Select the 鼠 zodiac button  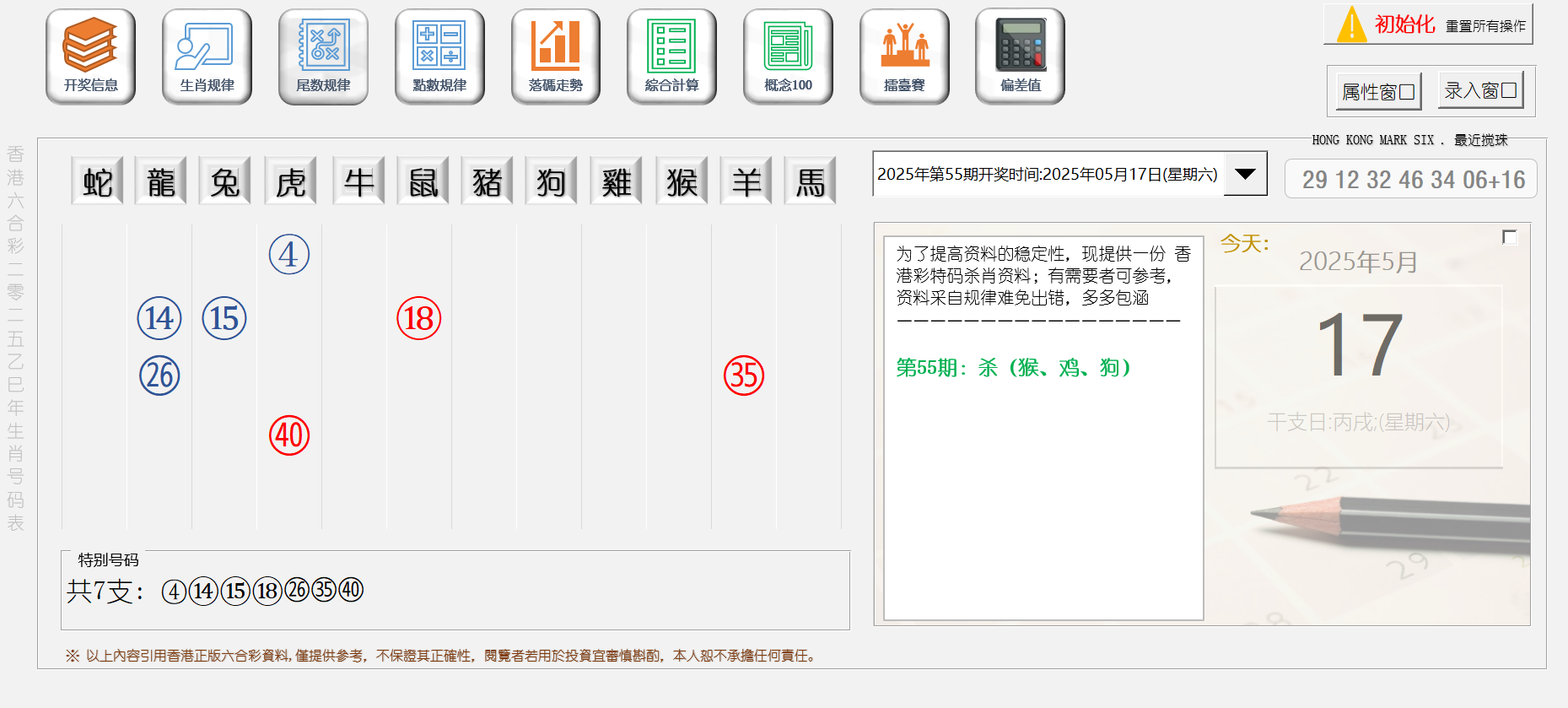tap(423, 181)
